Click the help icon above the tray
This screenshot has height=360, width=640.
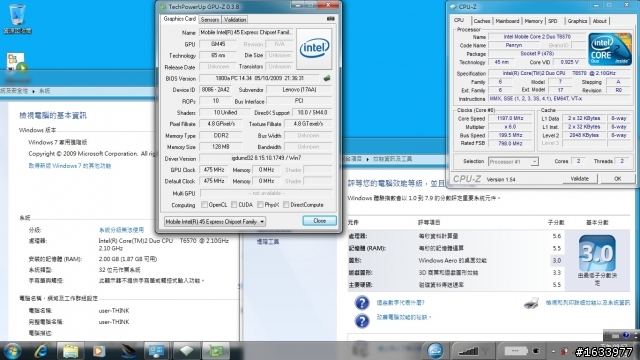pos(626,336)
